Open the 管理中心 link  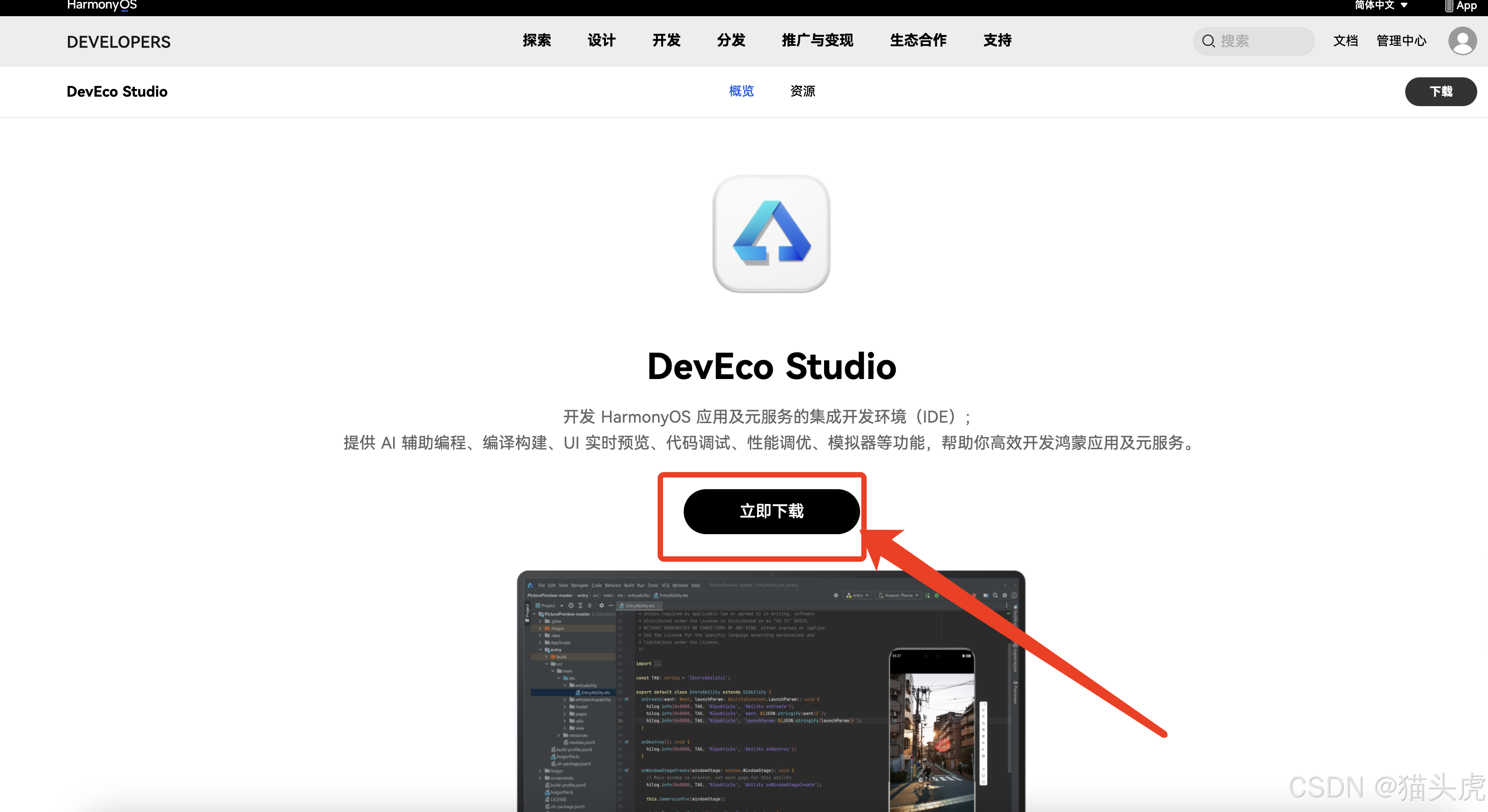pos(1401,41)
